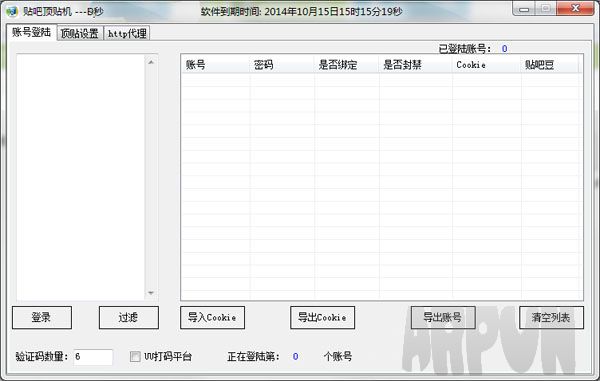Viewport: 600px width, 381px height.
Task: Close the 贴吧顶贴机 window
Action: tap(575, 8)
